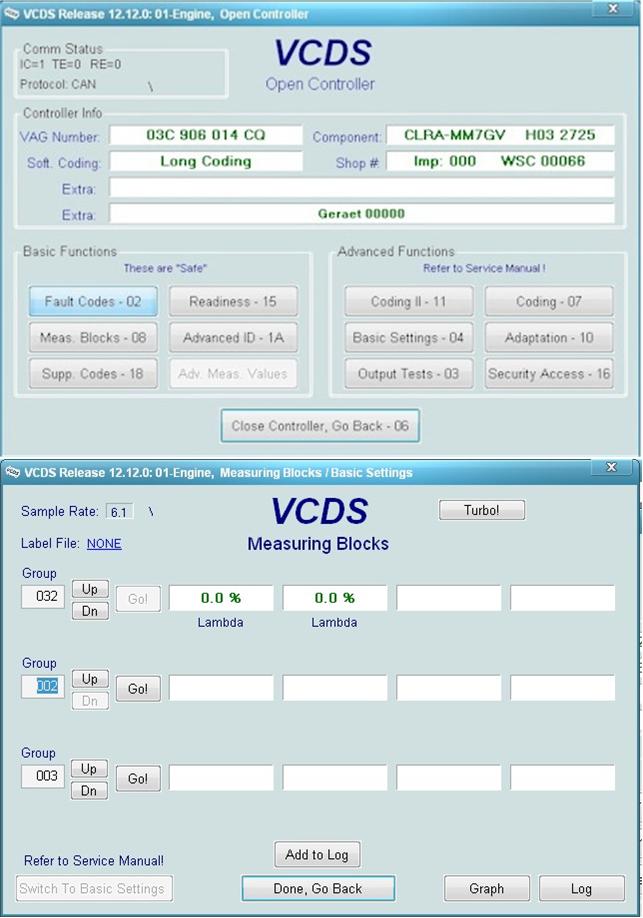The height and width of the screenshot is (918, 643).
Task: Click the first value field of group 002
Action: point(221,688)
